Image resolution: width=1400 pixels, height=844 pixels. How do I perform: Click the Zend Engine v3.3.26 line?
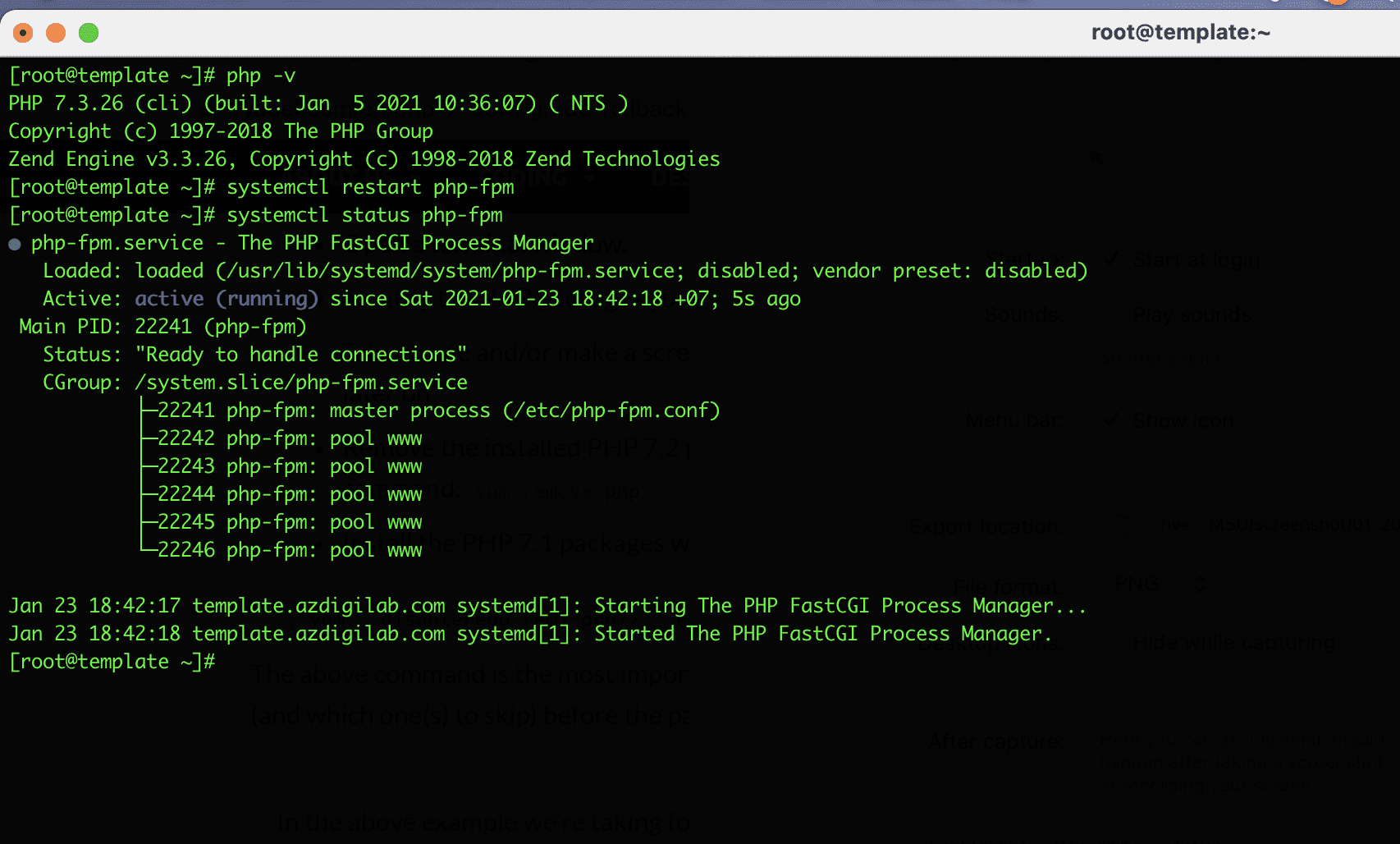tap(364, 159)
